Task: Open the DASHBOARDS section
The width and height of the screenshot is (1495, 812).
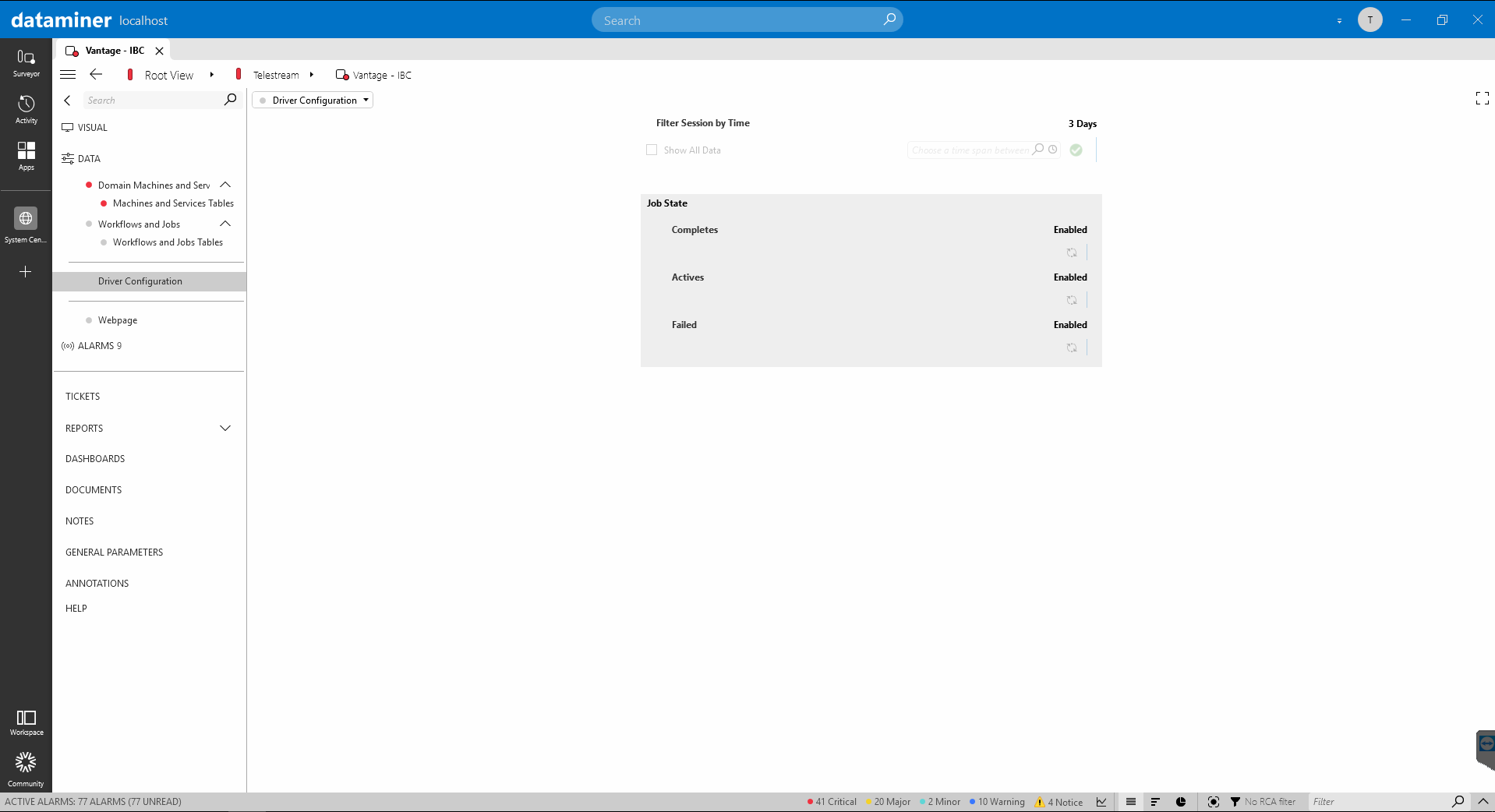Action: 95,459
